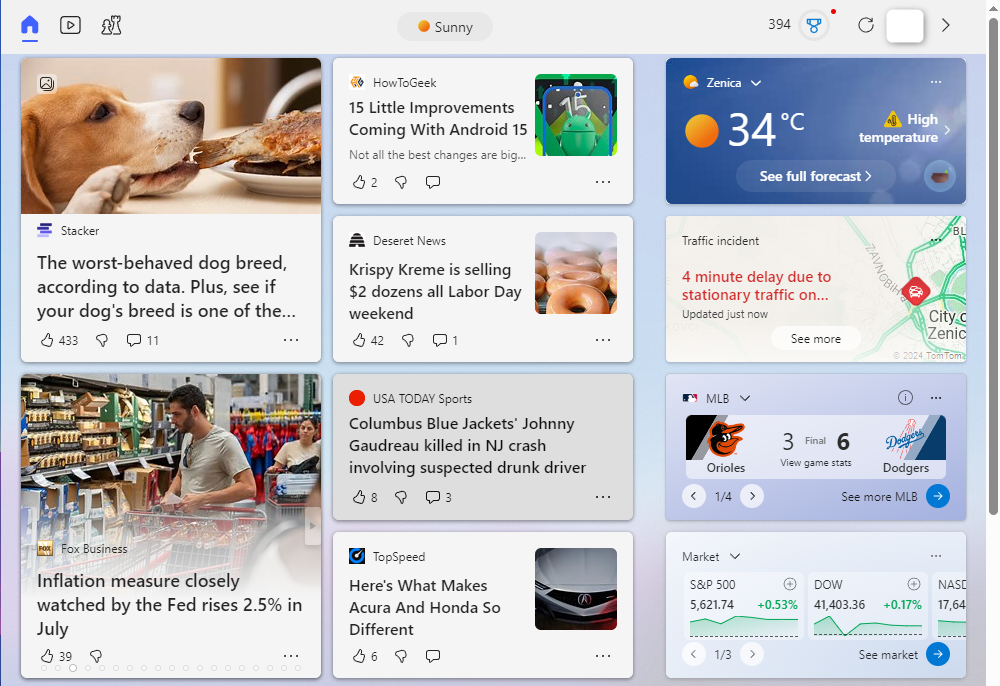Click See full forecast
The height and width of the screenshot is (686, 1000).
click(816, 177)
